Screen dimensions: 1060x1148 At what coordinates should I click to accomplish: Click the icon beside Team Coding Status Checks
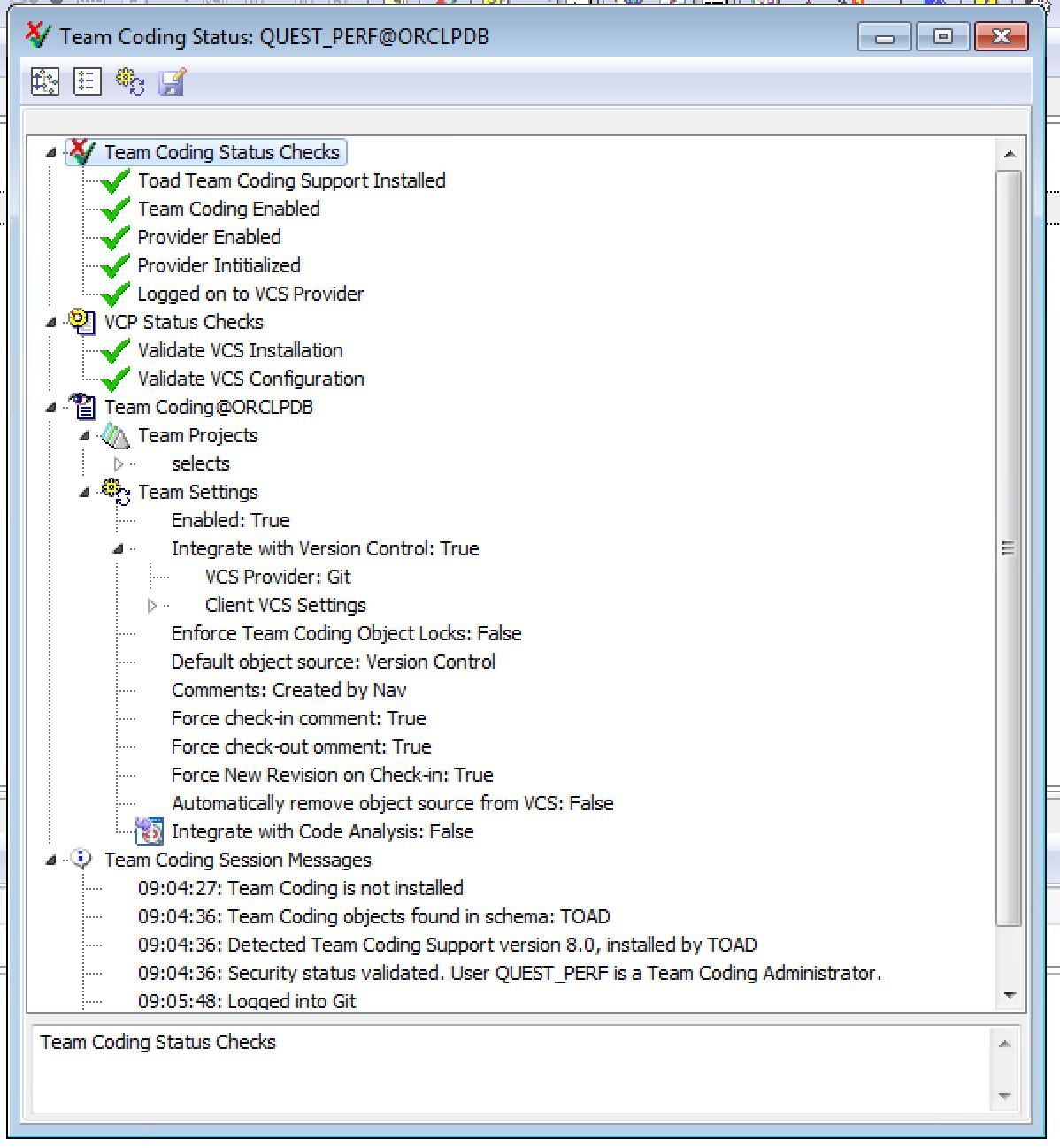point(81,151)
